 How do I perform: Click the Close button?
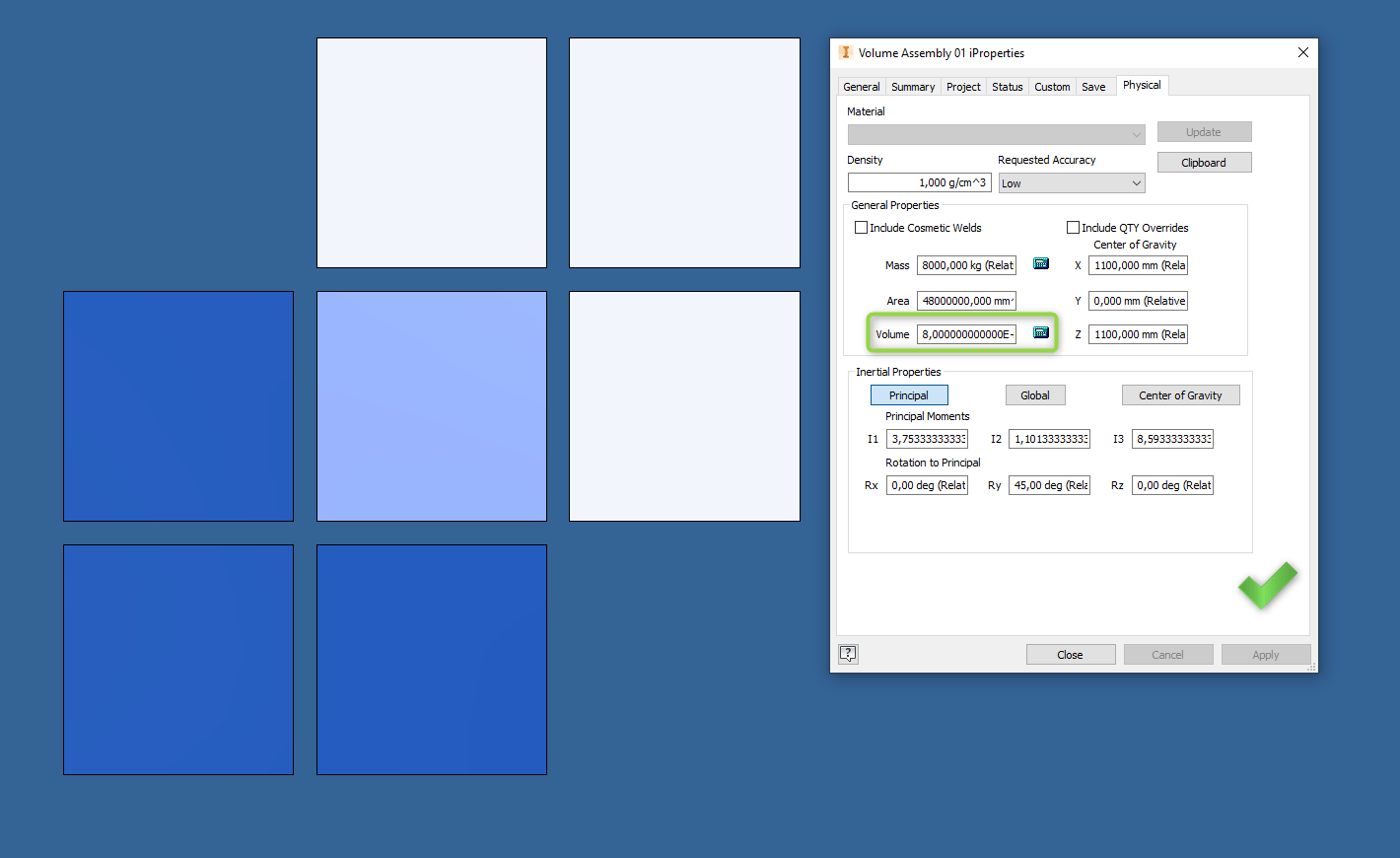click(1070, 655)
